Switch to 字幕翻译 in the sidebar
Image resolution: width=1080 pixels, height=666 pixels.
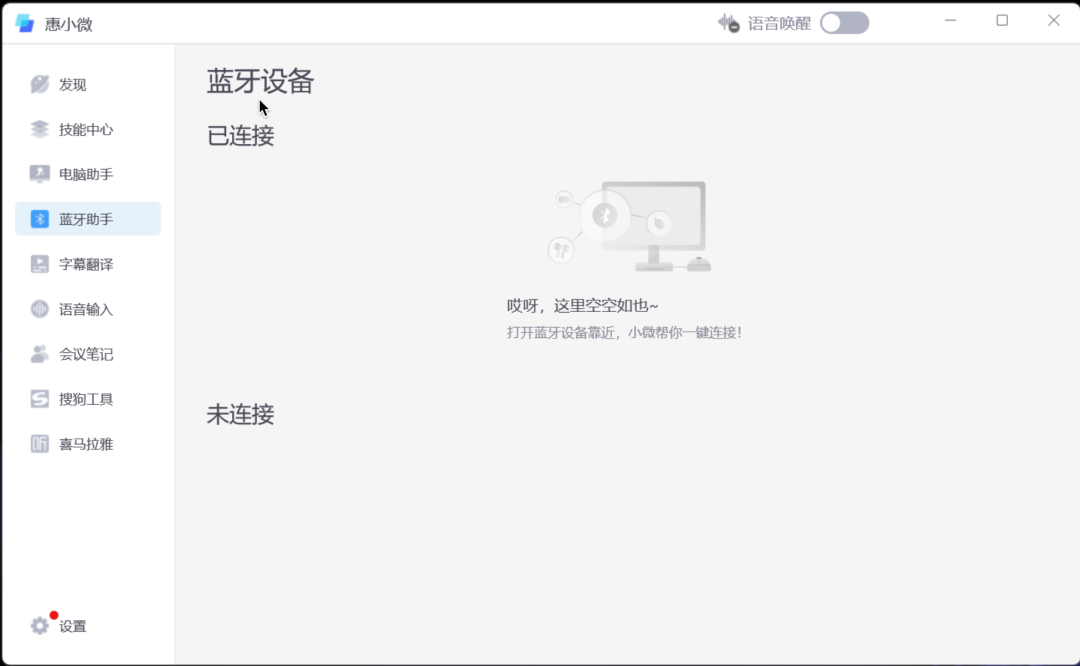coord(88,264)
